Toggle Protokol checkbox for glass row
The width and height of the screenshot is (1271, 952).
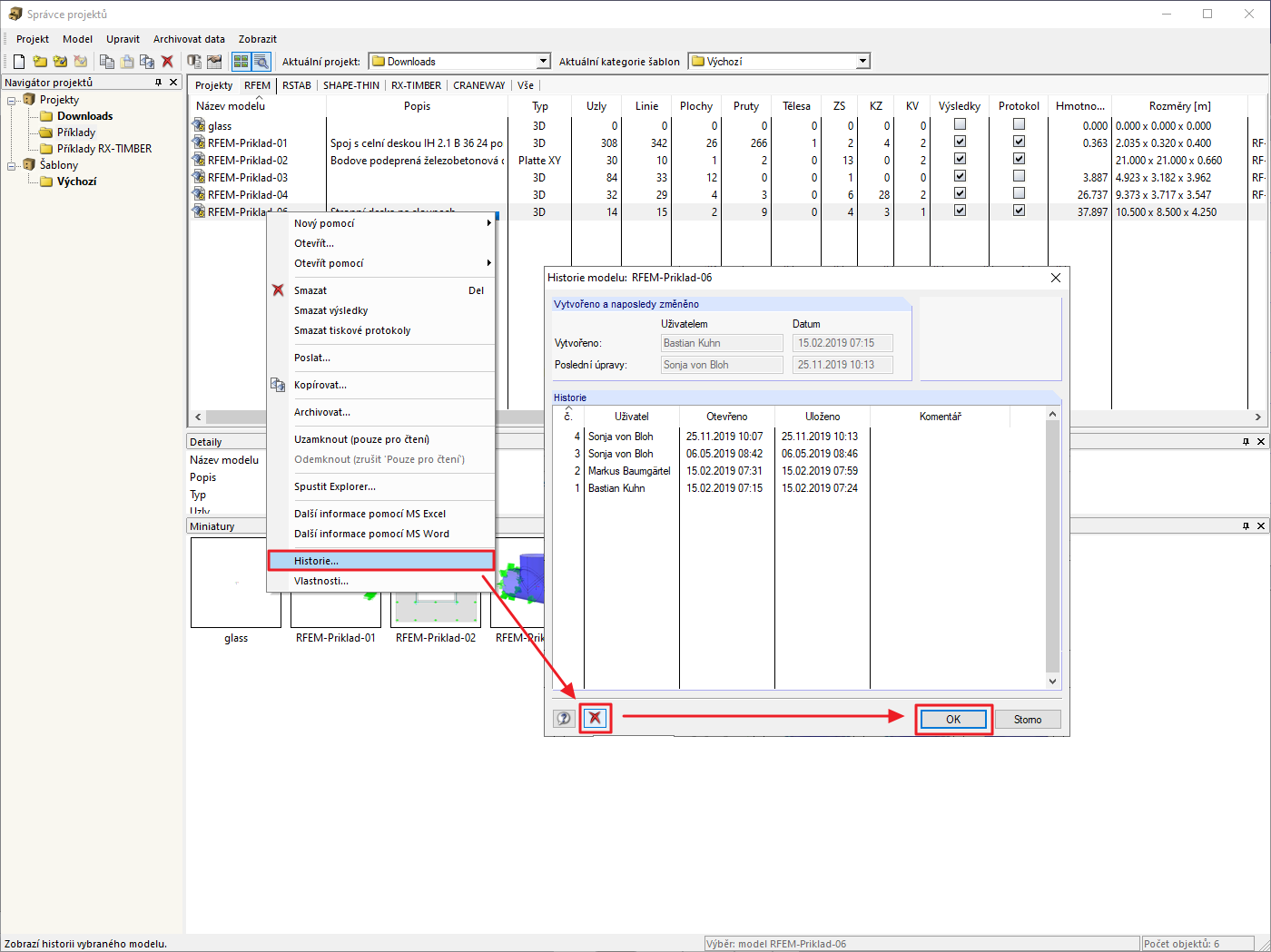pos(1019,124)
